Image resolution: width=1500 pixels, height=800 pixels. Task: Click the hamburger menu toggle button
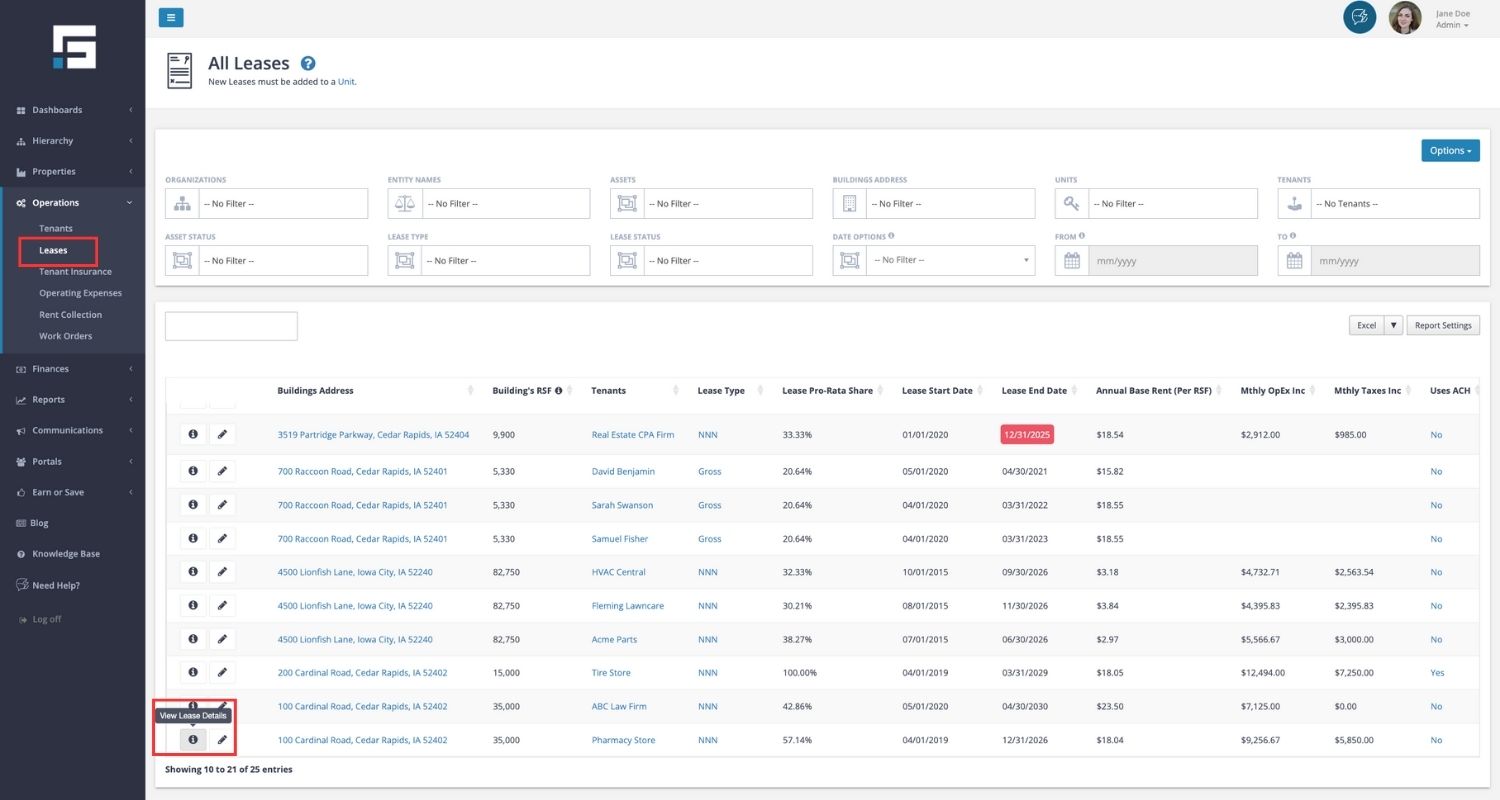point(171,17)
